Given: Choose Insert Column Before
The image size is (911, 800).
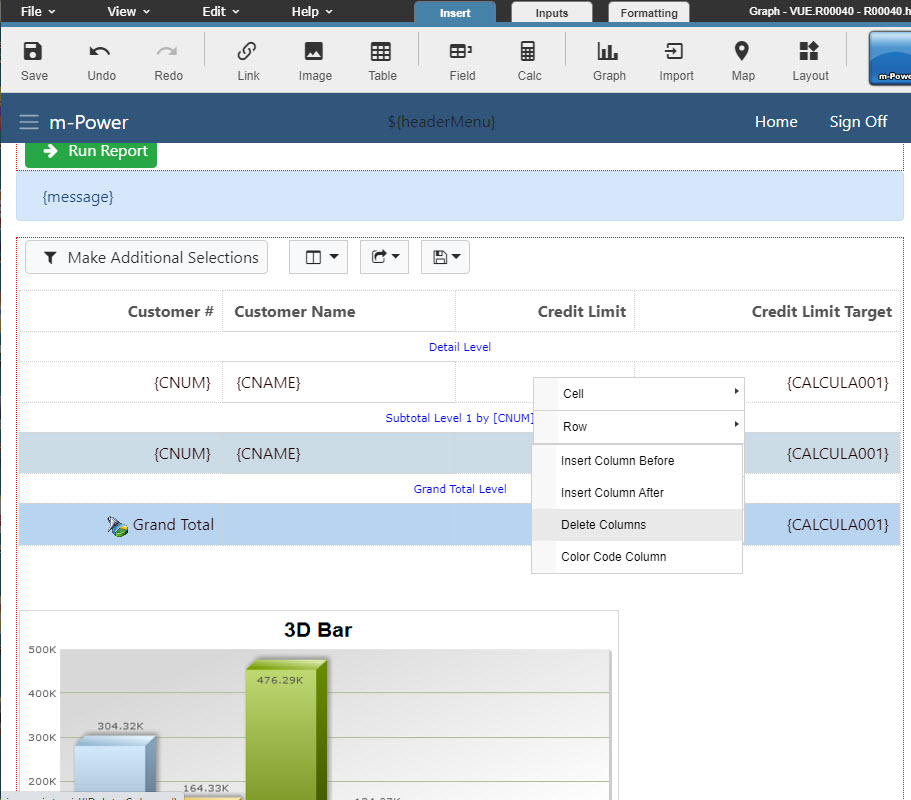Looking at the screenshot, I should (637, 461).
